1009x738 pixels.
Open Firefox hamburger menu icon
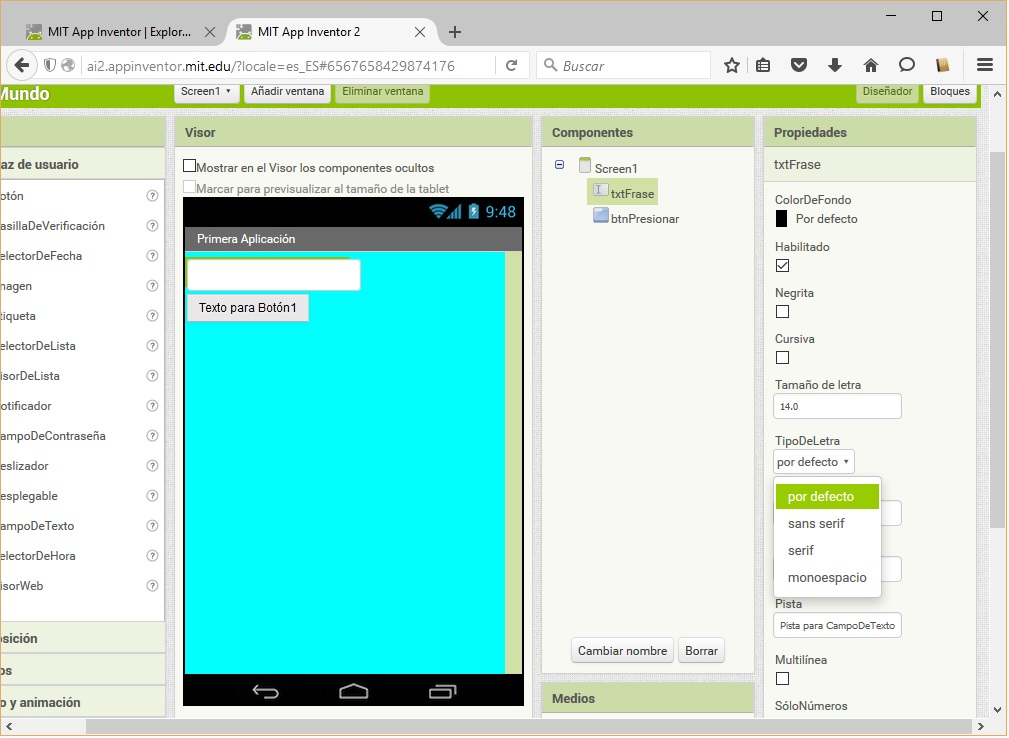pos(984,65)
